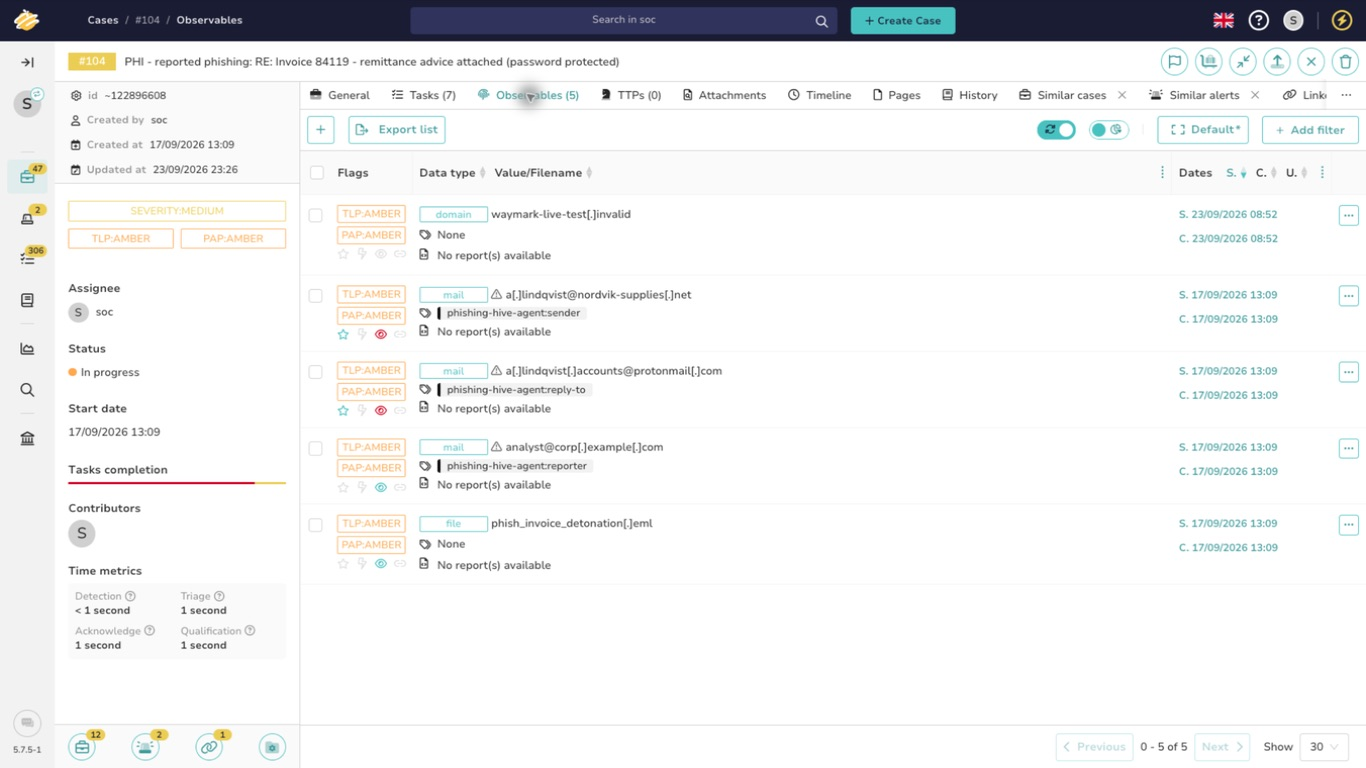The width and height of the screenshot is (1366, 768).
Task: Check the select-all observables checkbox
Action: [317, 173]
